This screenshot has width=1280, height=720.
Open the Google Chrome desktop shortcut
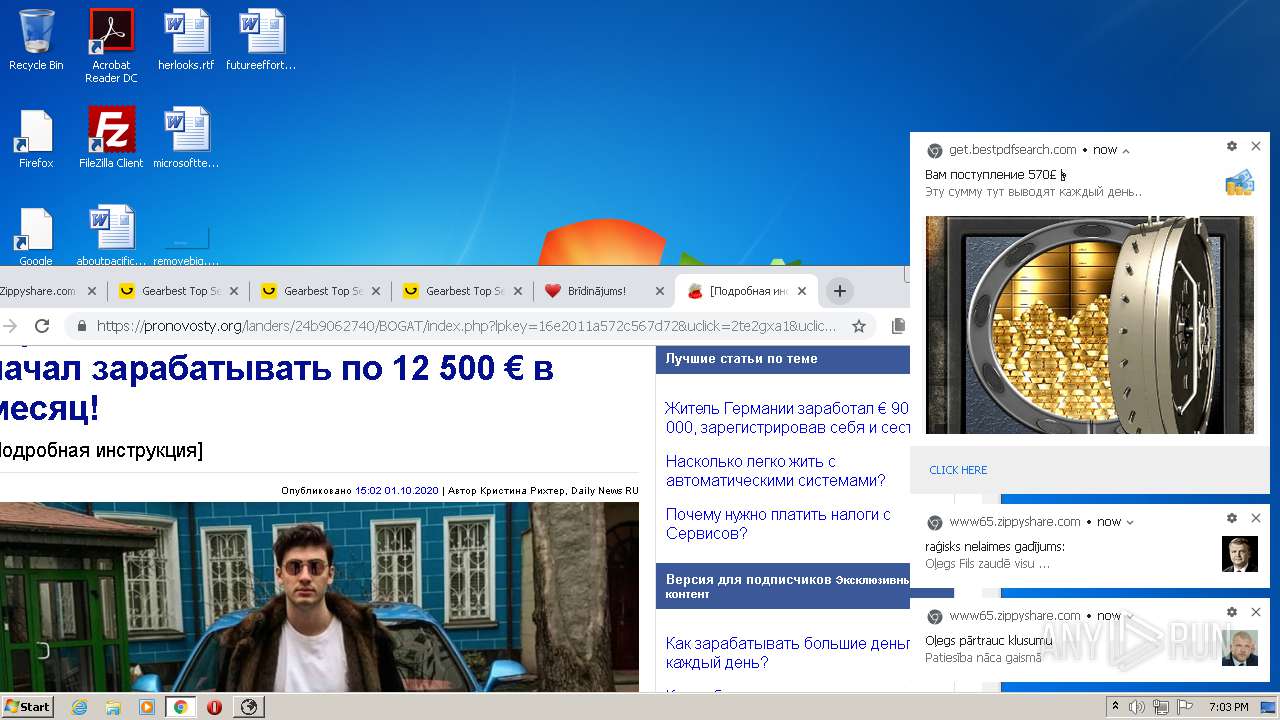[x=36, y=236]
